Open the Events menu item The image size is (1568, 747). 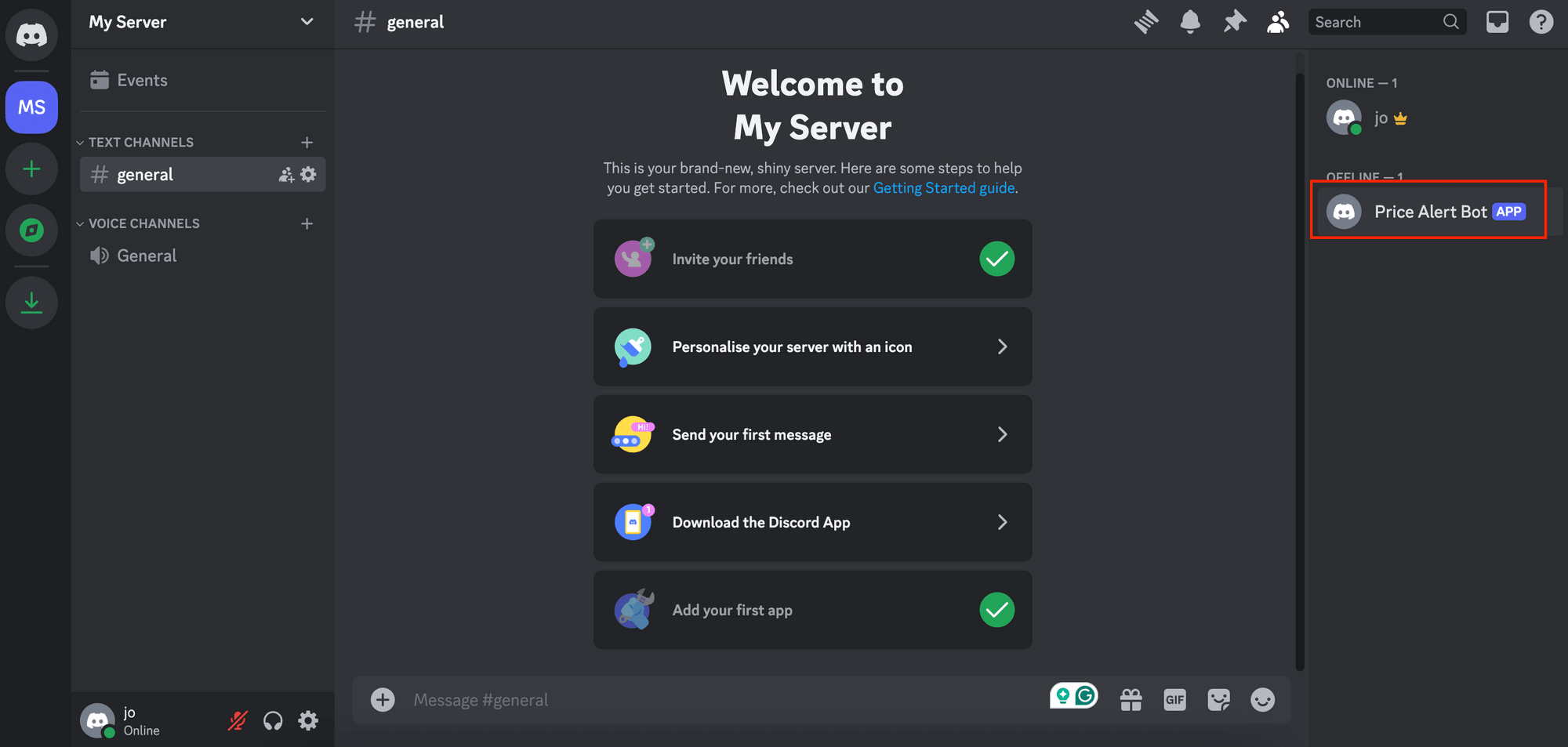point(142,79)
